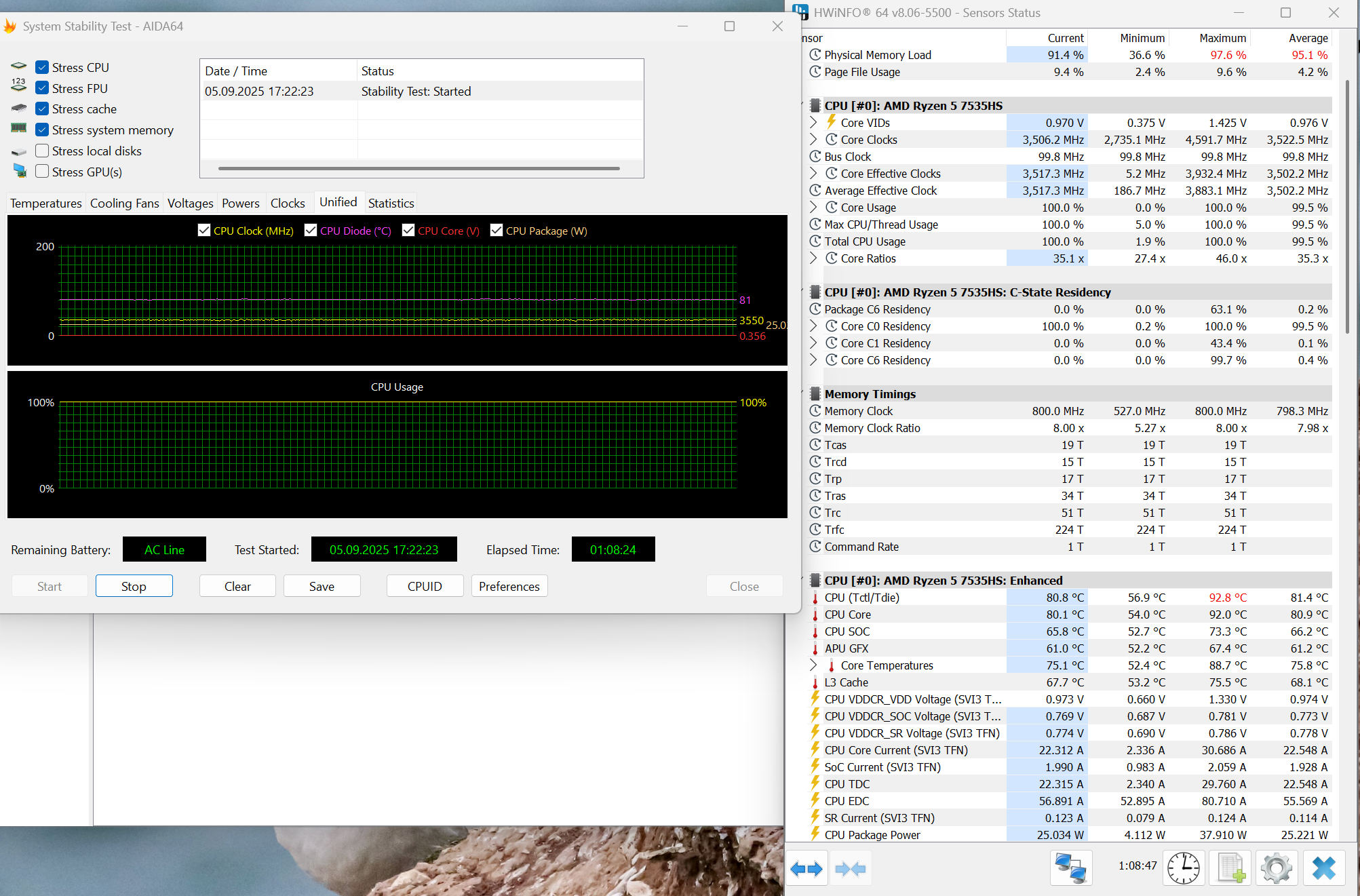The height and width of the screenshot is (896, 1360).
Task: Click the clock reset timer icon
Action: [1183, 868]
